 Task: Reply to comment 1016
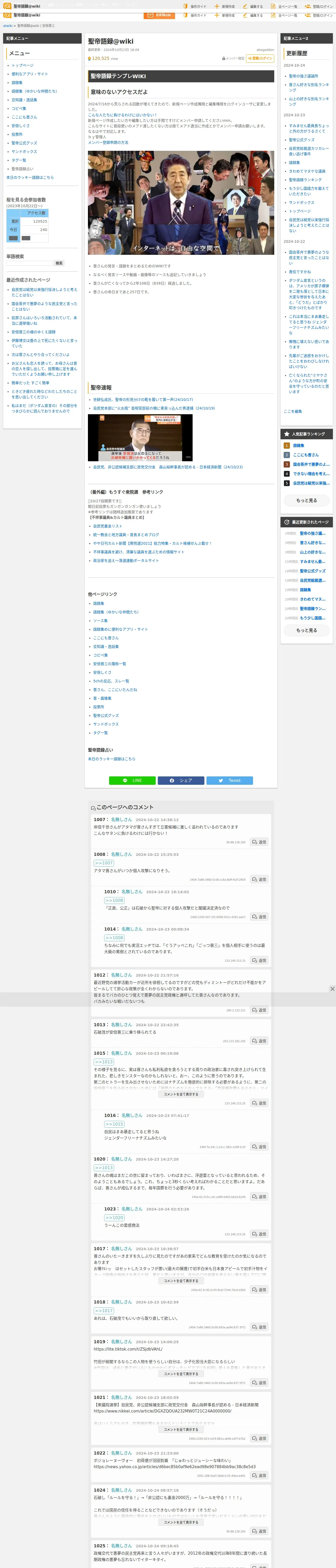click(259, 1147)
